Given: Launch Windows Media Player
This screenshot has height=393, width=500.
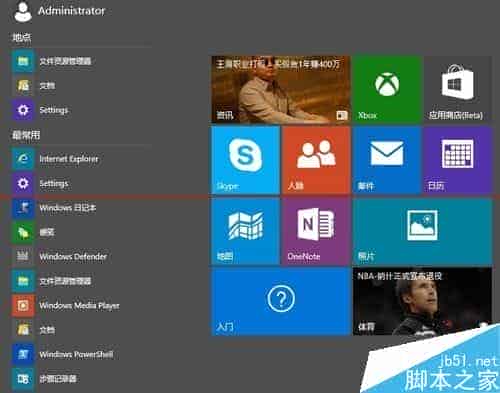Looking at the screenshot, I should [65, 305].
